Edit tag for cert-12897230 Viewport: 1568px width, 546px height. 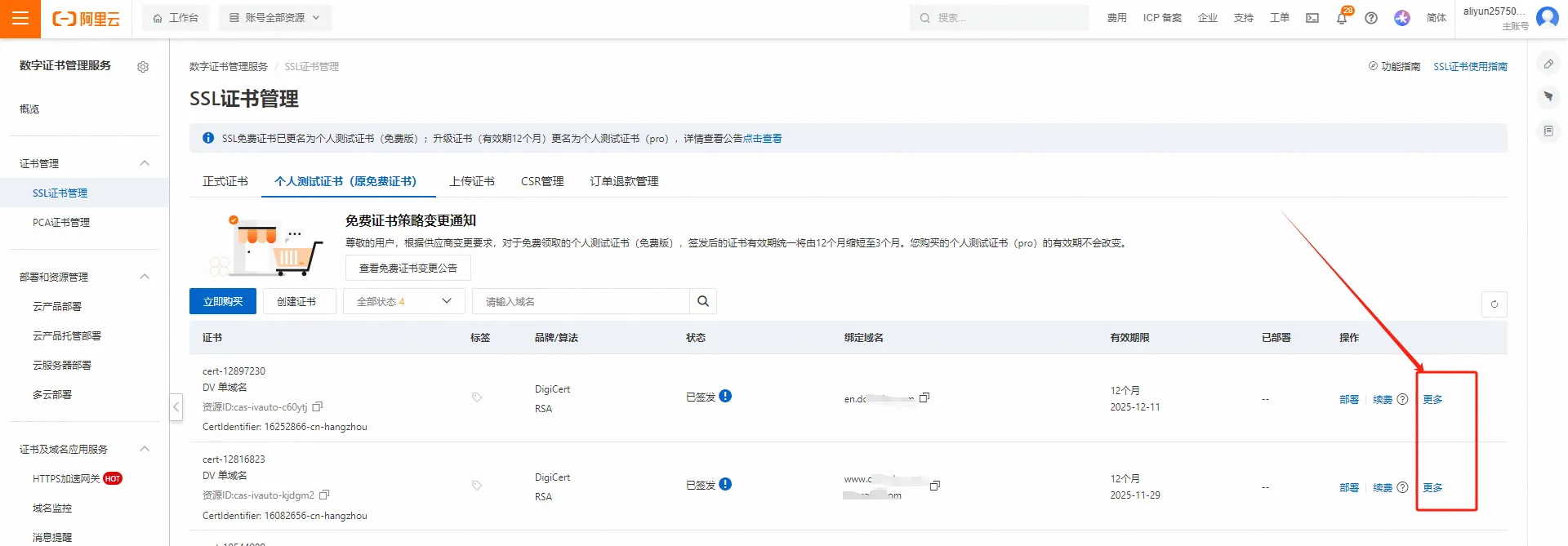coord(477,397)
